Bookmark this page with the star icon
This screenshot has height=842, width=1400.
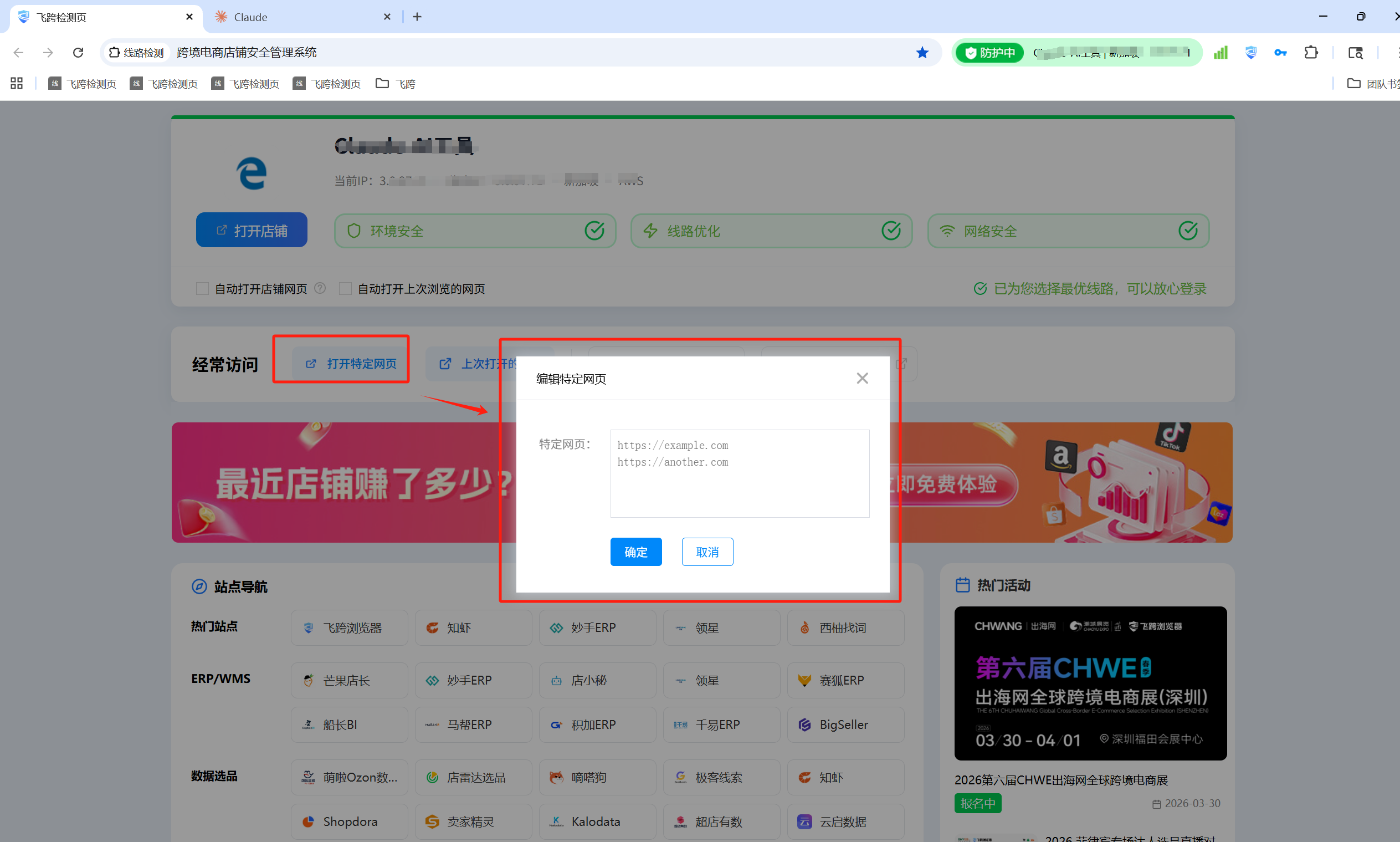pyautogui.click(x=922, y=53)
